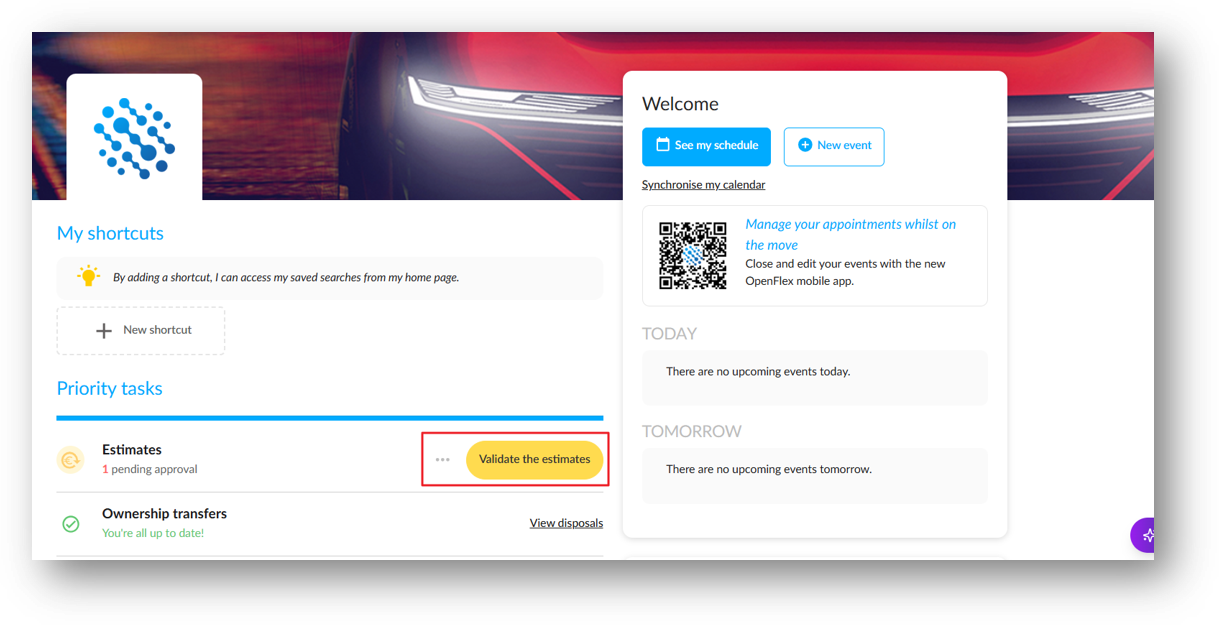This screenshot has height=625, width=1219.
Task: Open See my schedule
Action: [x=706, y=146]
